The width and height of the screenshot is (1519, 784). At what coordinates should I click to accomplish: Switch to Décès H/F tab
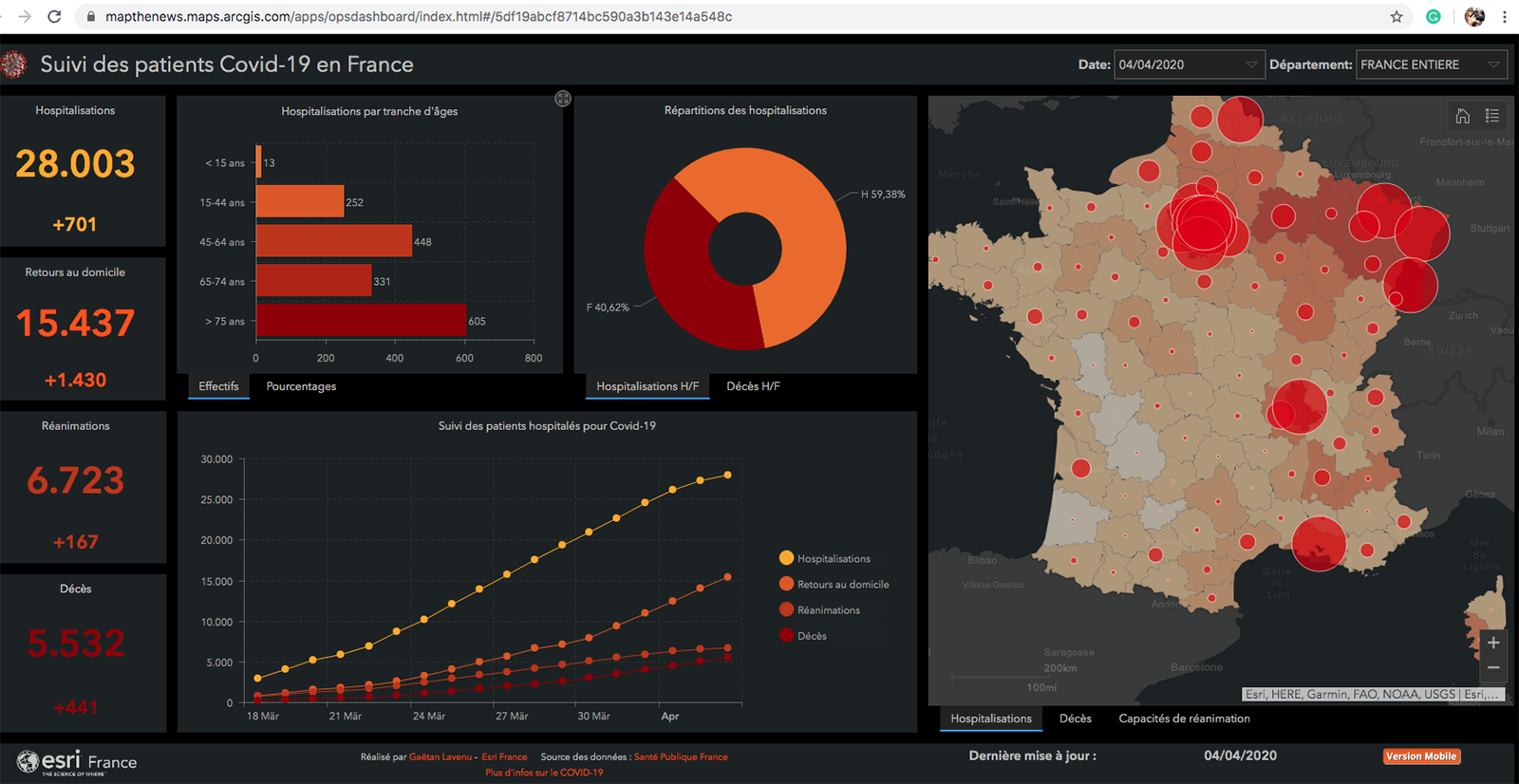pyautogui.click(x=753, y=386)
